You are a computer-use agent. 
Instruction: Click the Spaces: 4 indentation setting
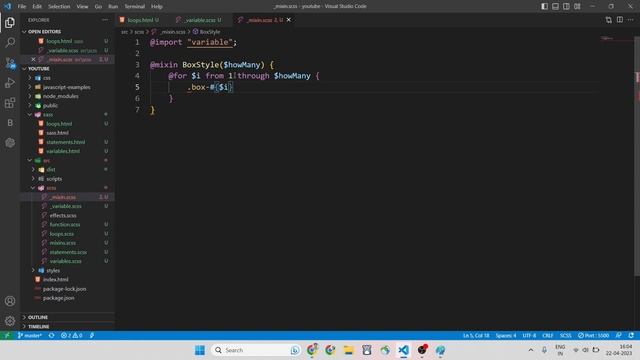pyautogui.click(x=506, y=335)
